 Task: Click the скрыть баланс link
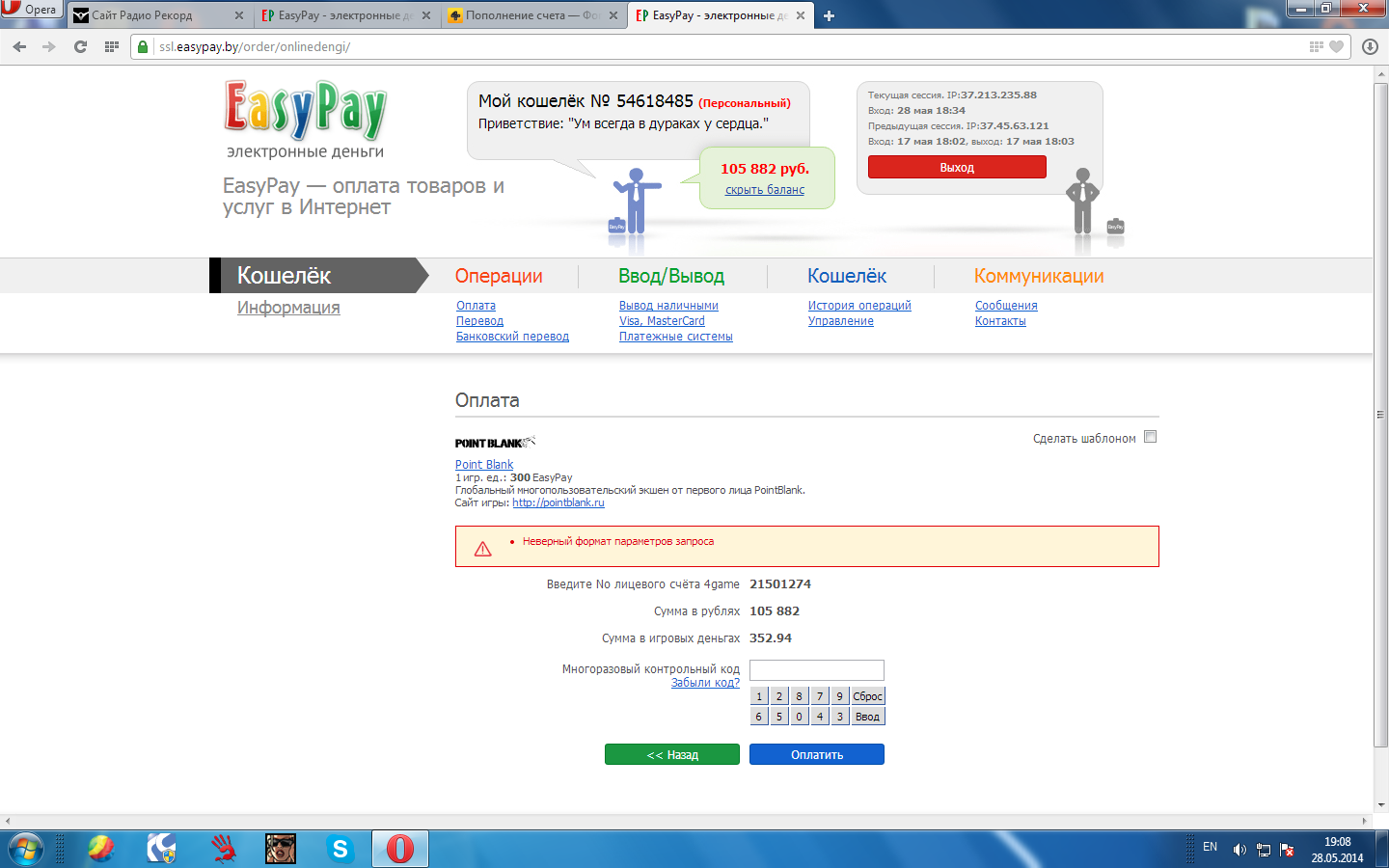point(765,190)
